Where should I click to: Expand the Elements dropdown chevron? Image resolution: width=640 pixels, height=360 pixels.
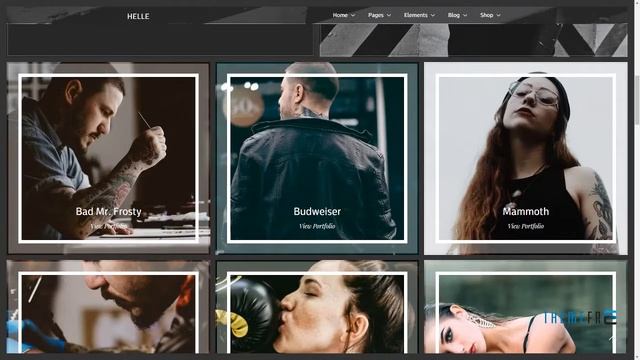click(x=433, y=16)
